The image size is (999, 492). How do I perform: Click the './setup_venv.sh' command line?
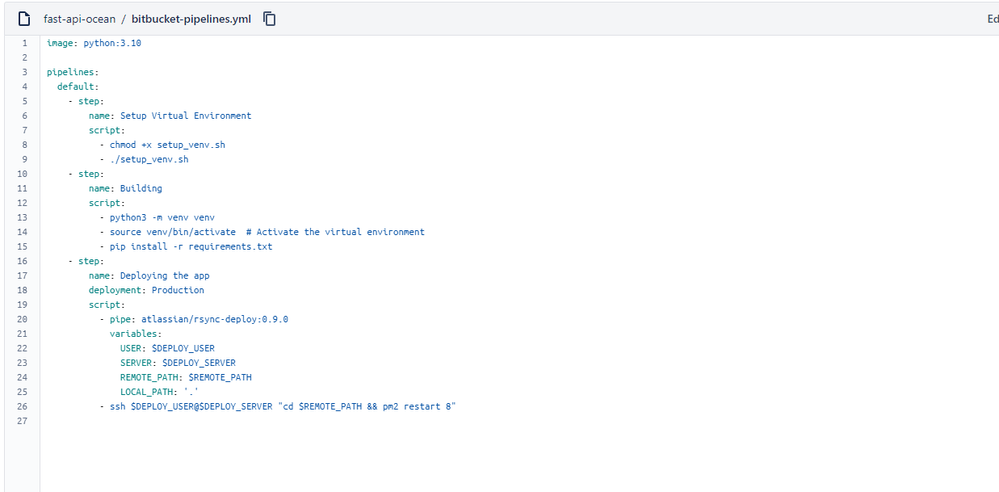click(149, 159)
